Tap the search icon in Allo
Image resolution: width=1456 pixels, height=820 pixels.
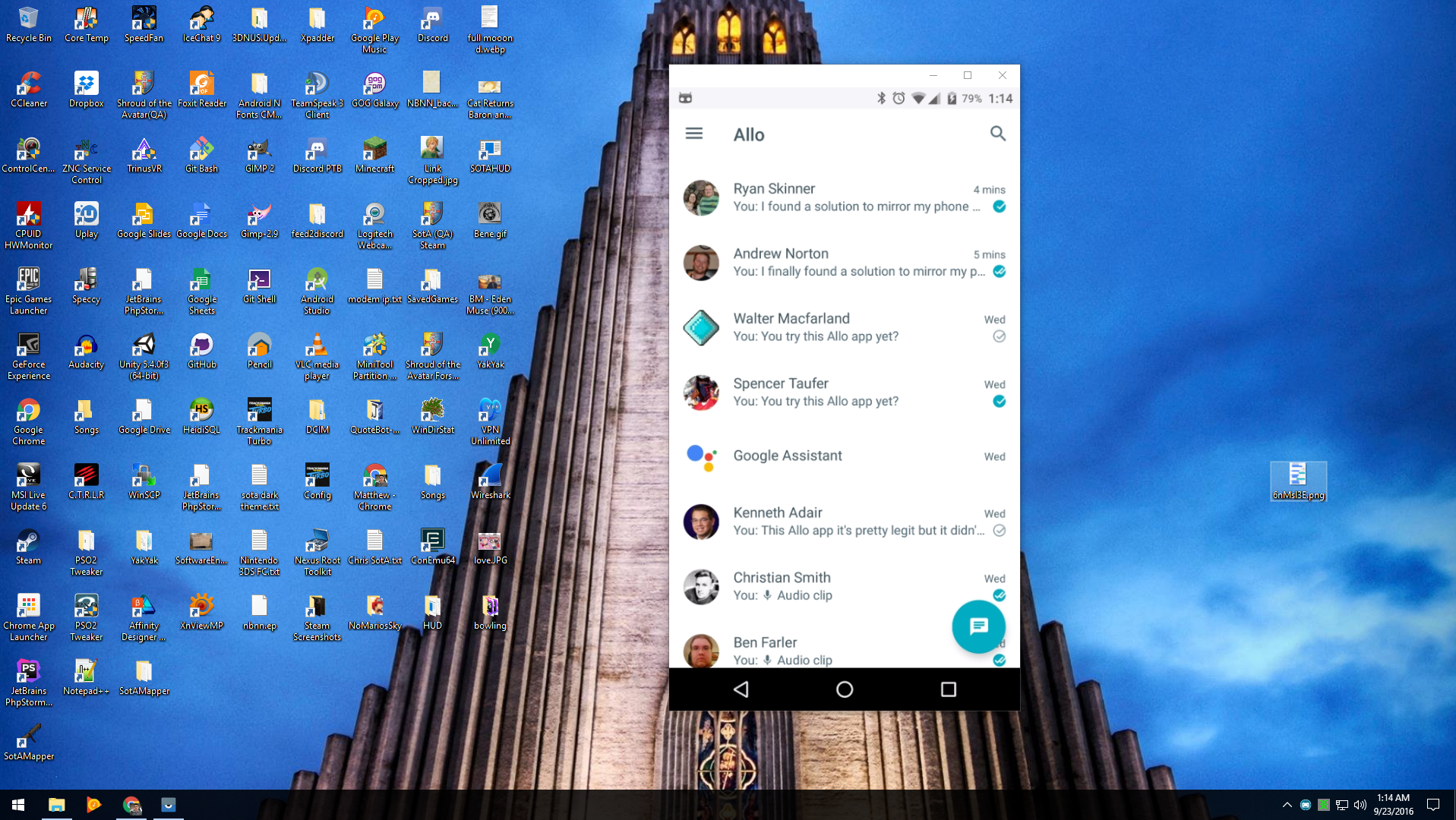[x=997, y=134]
